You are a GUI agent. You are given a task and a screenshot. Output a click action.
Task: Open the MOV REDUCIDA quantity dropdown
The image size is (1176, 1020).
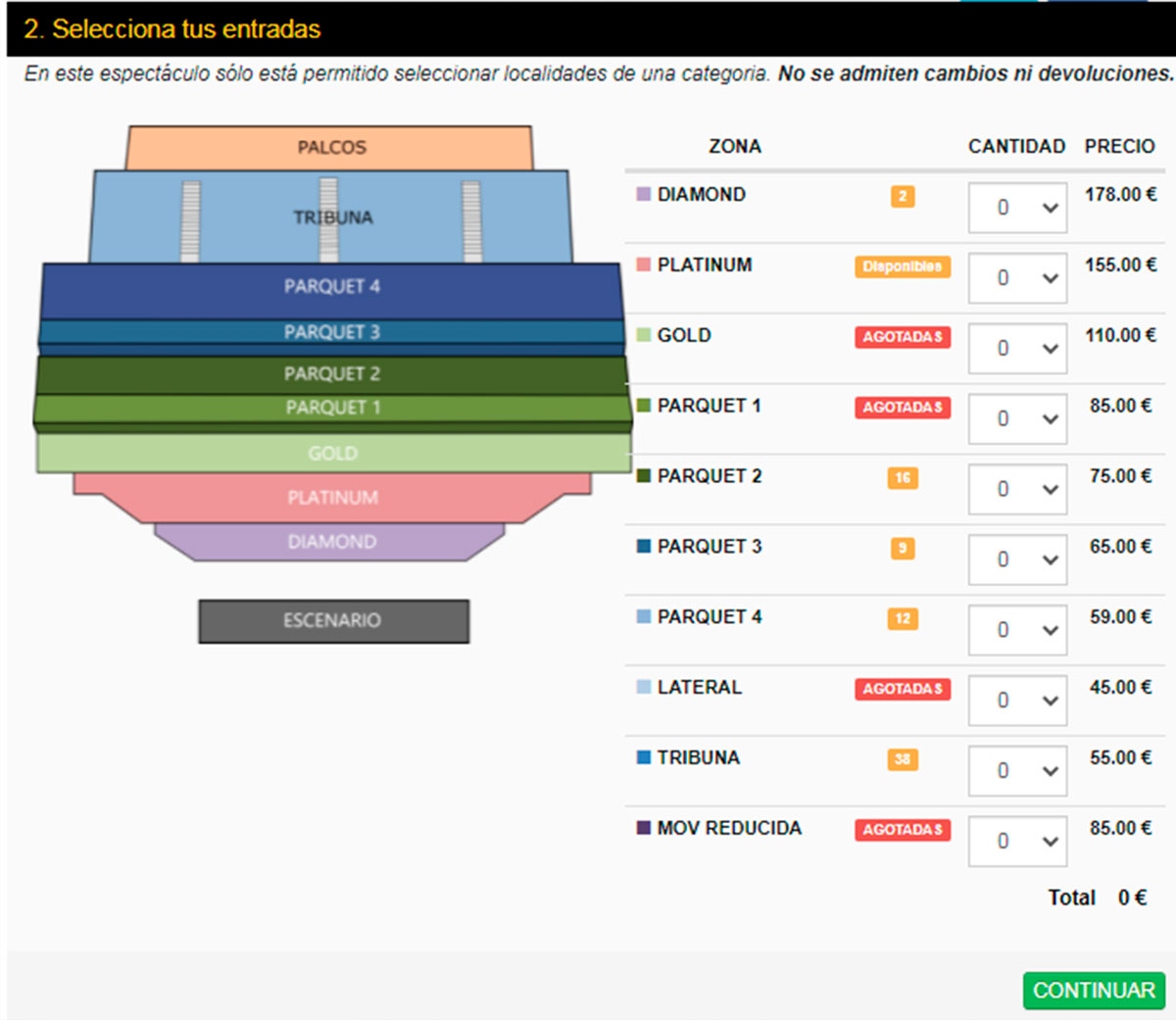pos(1017,842)
